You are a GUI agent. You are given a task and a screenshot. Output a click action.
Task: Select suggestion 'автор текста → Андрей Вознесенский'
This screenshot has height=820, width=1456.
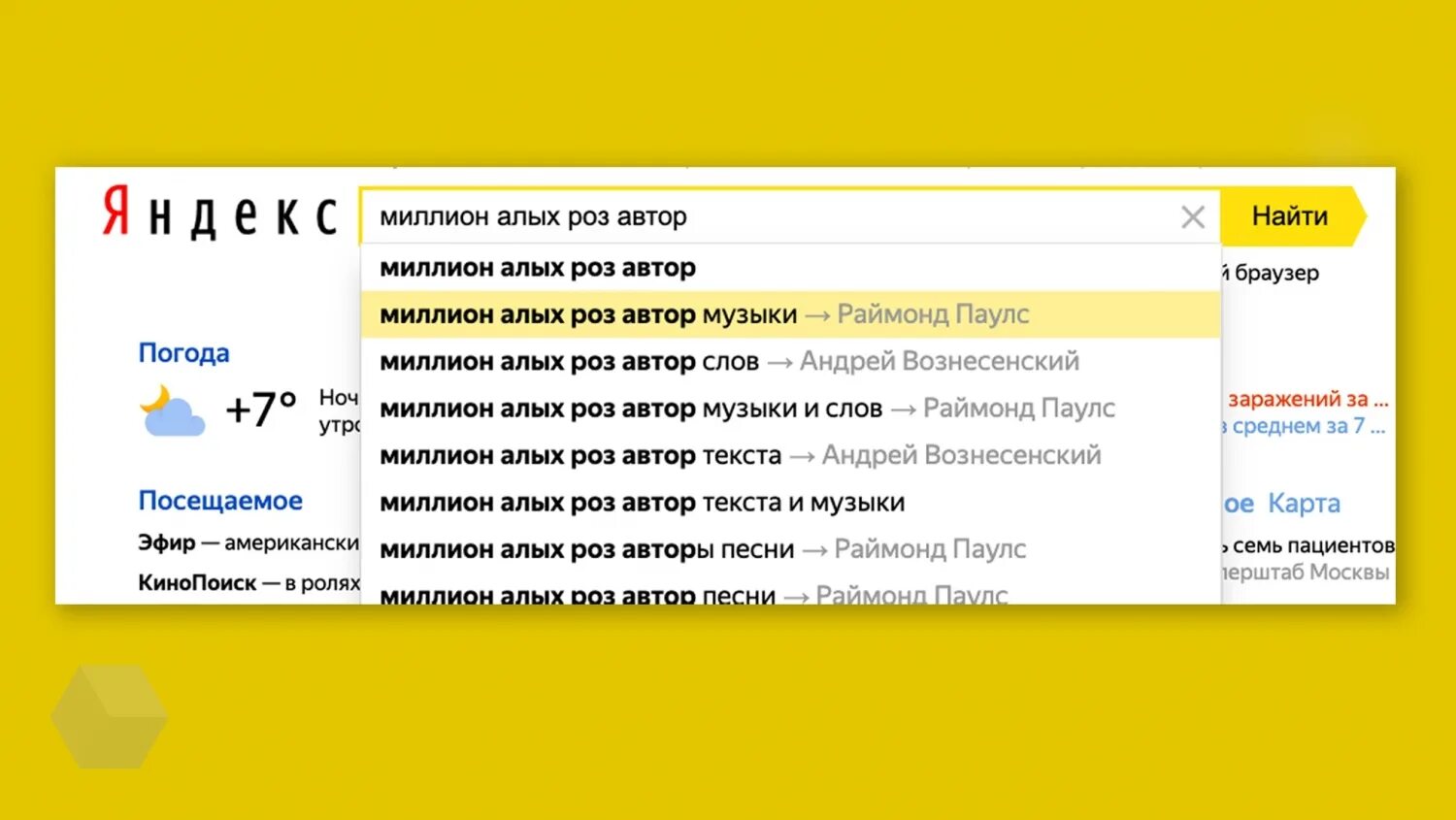pyautogui.click(x=790, y=455)
